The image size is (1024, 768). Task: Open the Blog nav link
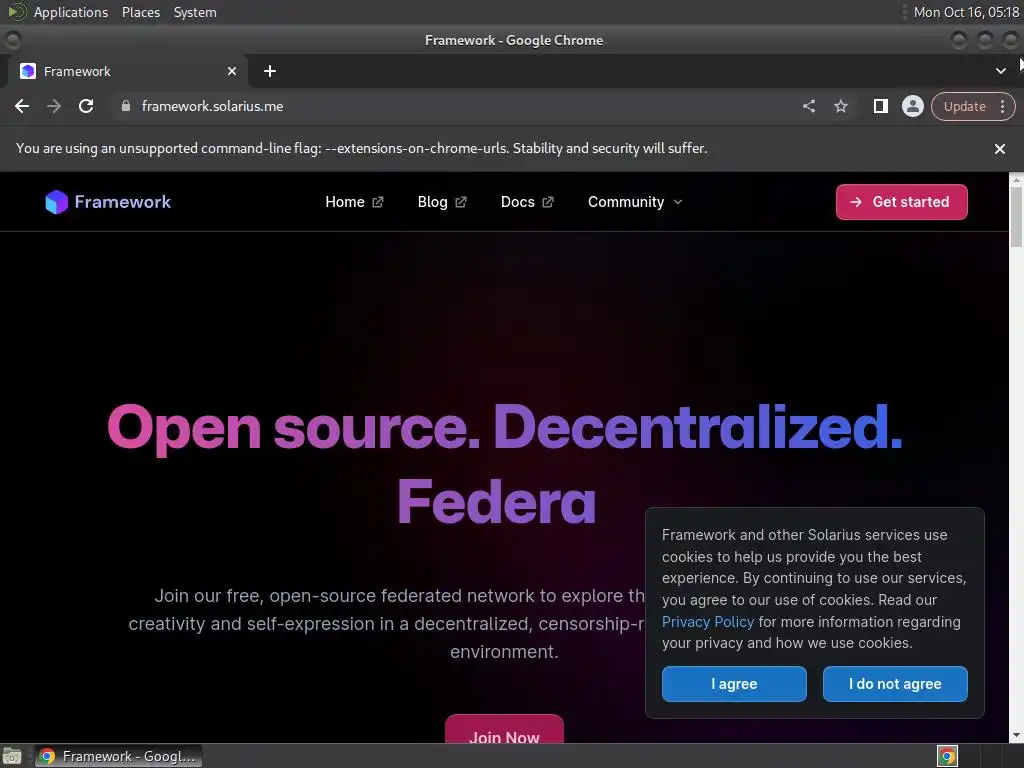pos(442,202)
